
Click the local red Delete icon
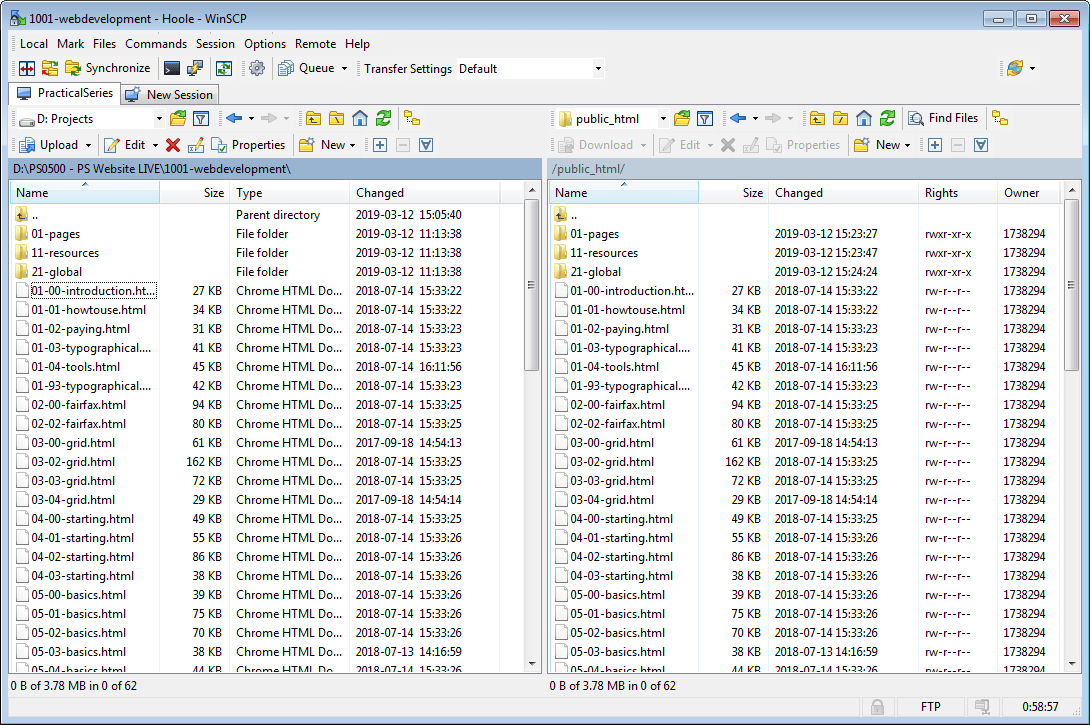(173, 145)
